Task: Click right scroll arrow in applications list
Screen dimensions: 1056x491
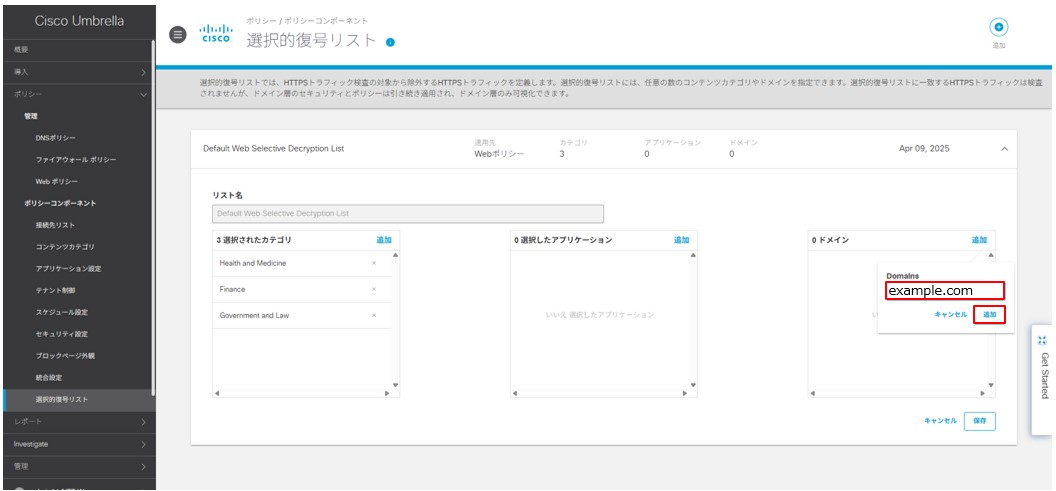Action: pos(684,393)
